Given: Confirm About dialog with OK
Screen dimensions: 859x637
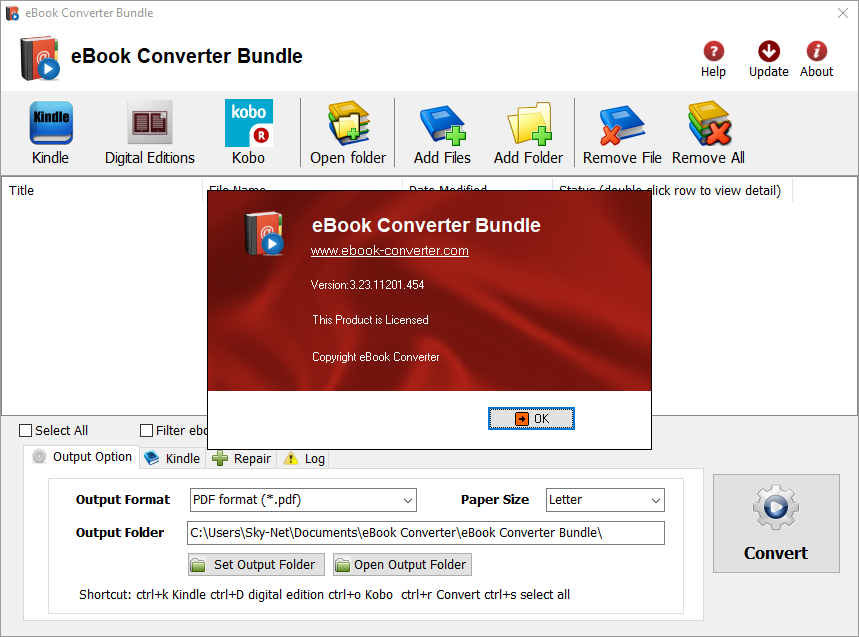Looking at the screenshot, I should point(531,419).
